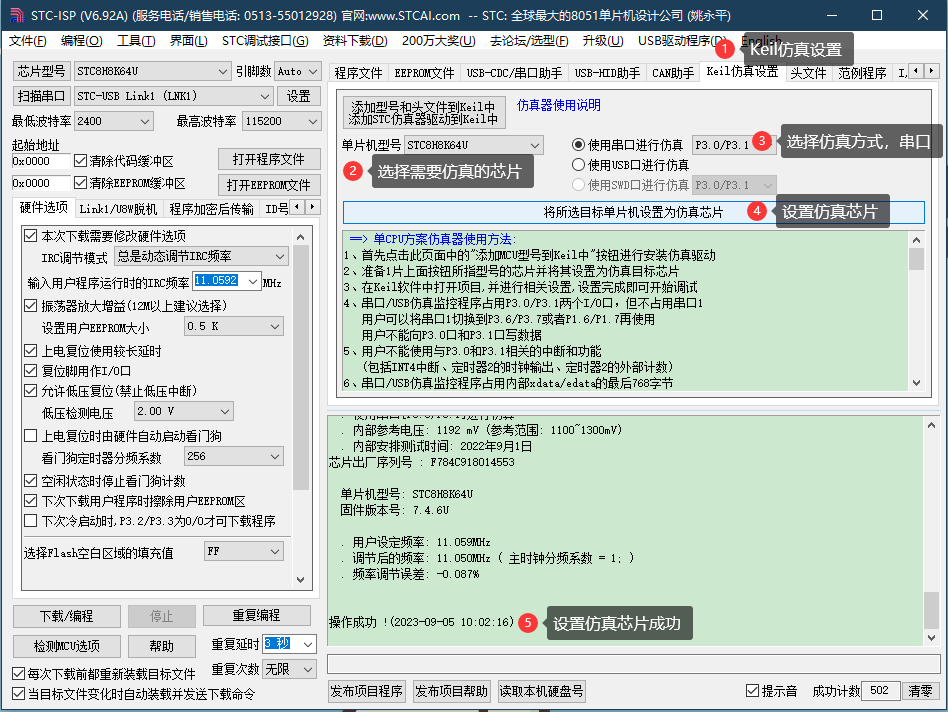948x712 pixels.
Task: Click 扫描串口 button
Action: click(x=41, y=96)
